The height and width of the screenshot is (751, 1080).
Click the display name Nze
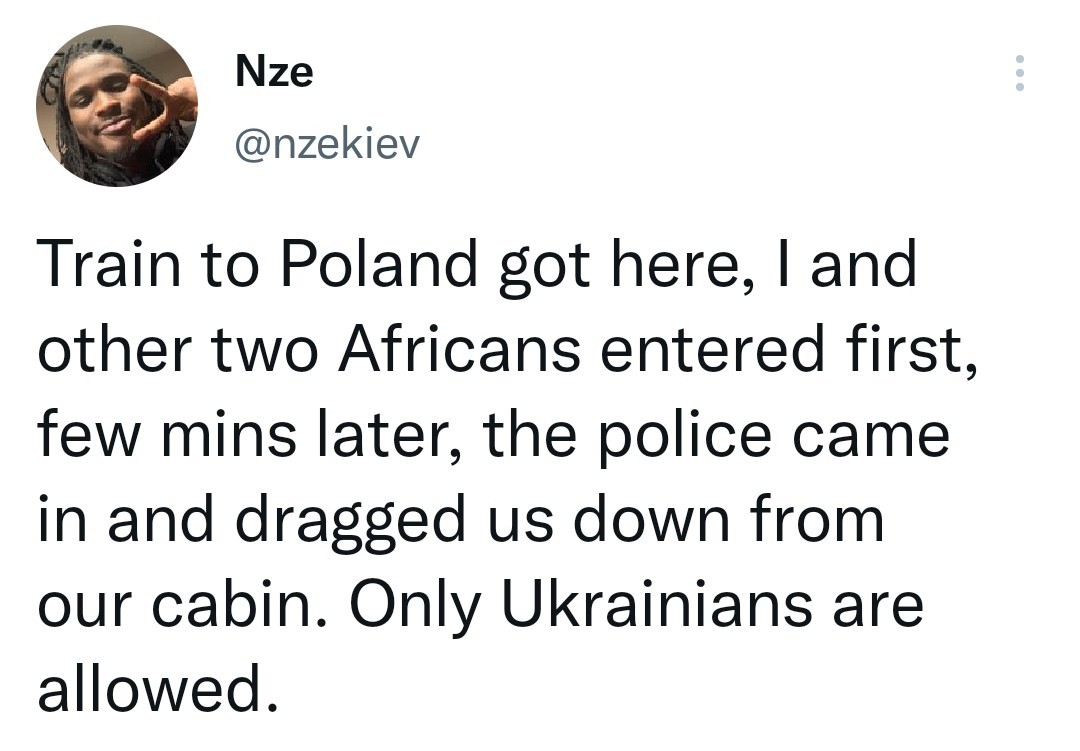[274, 72]
